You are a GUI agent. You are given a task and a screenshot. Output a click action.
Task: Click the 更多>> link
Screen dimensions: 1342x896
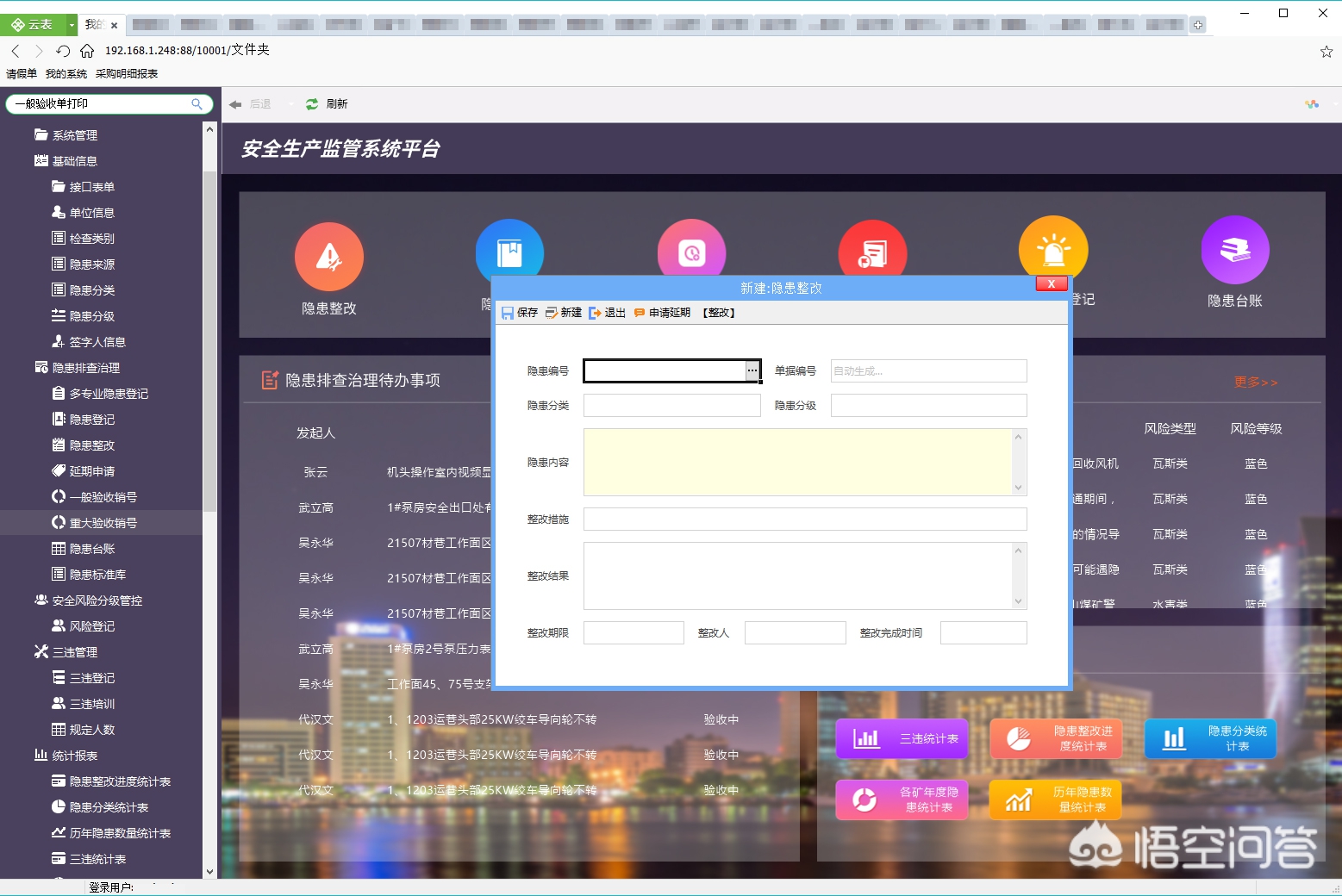click(x=1256, y=382)
